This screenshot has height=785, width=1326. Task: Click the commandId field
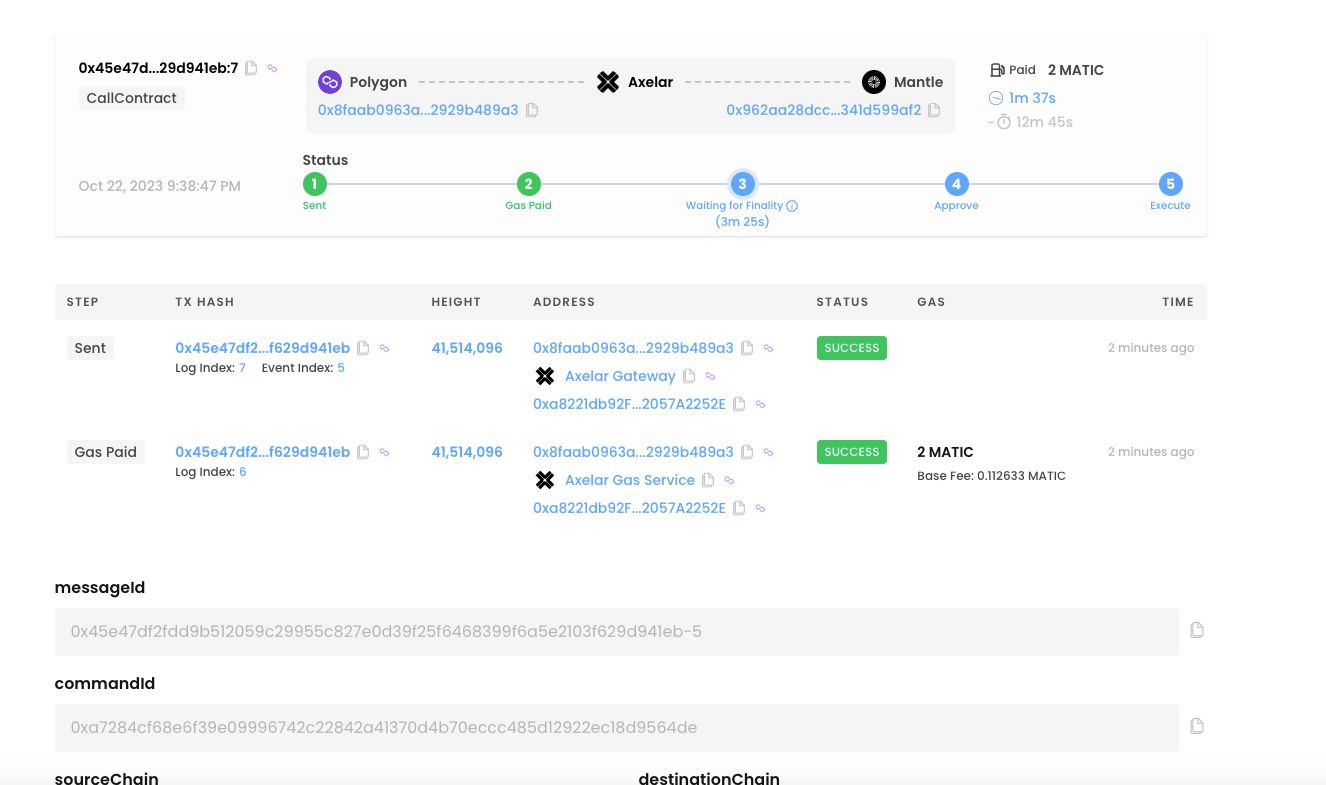pyautogui.click(x=617, y=728)
